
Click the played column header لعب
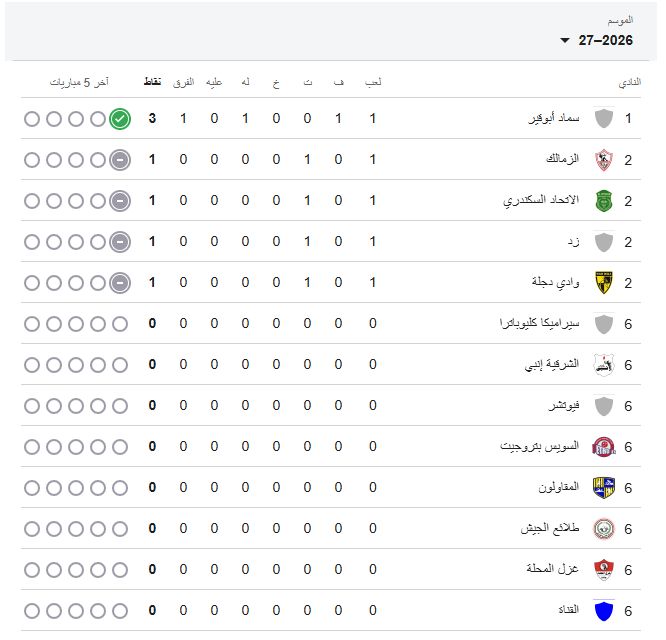click(373, 82)
